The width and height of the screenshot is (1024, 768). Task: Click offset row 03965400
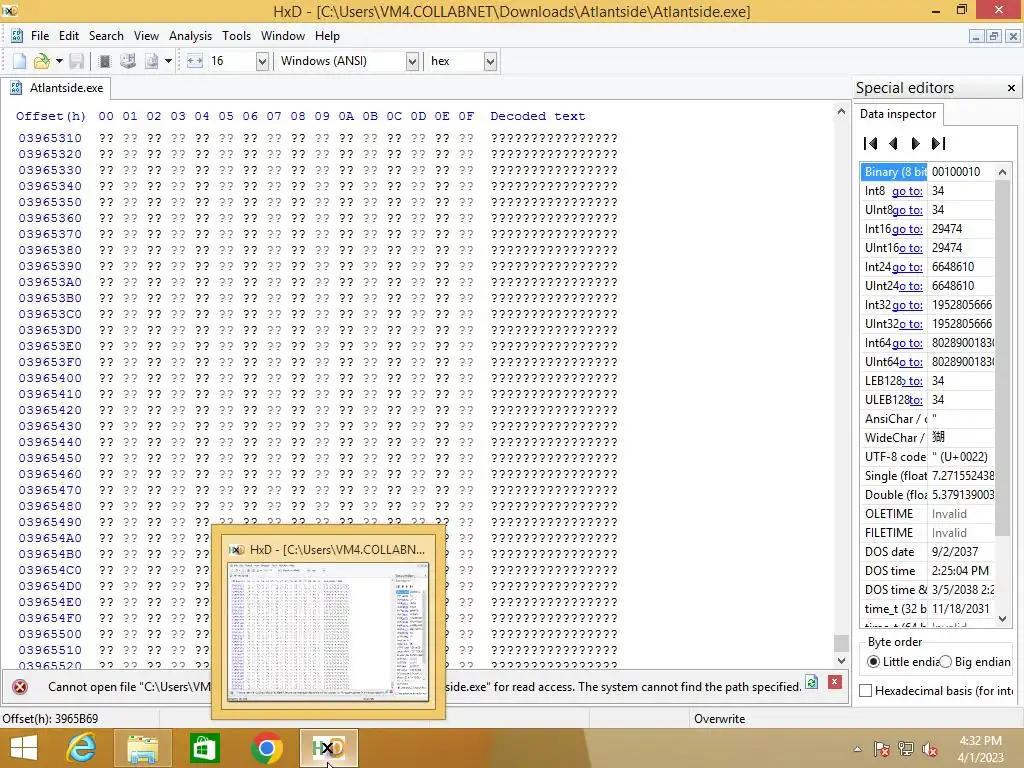(x=50, y=378)
